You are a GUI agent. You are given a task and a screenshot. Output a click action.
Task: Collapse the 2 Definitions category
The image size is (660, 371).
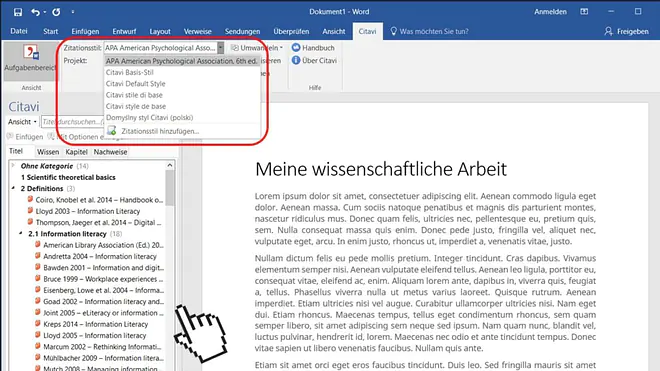coord(13,188)
